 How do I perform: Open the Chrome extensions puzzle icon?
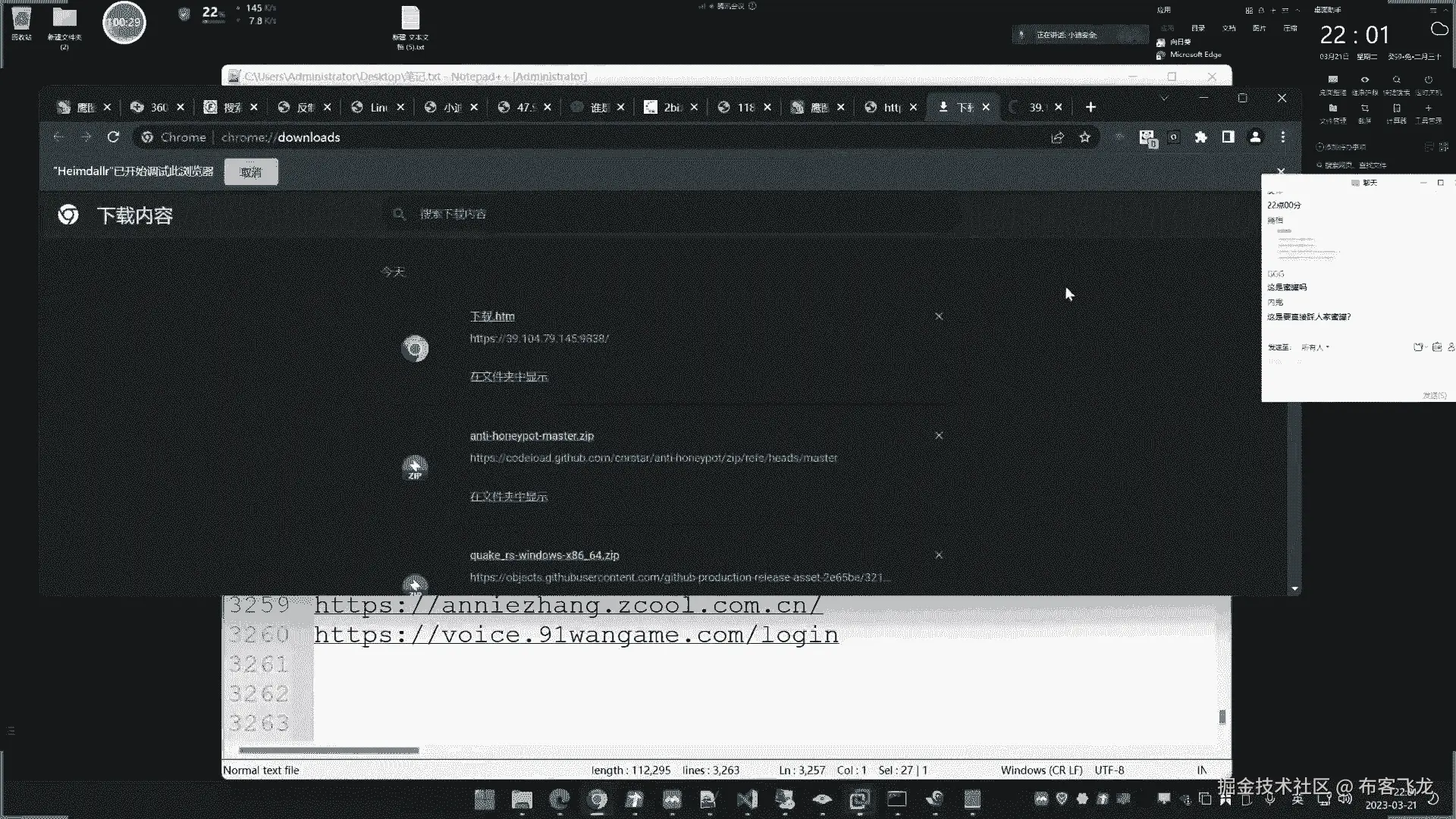coord(1200,137)
